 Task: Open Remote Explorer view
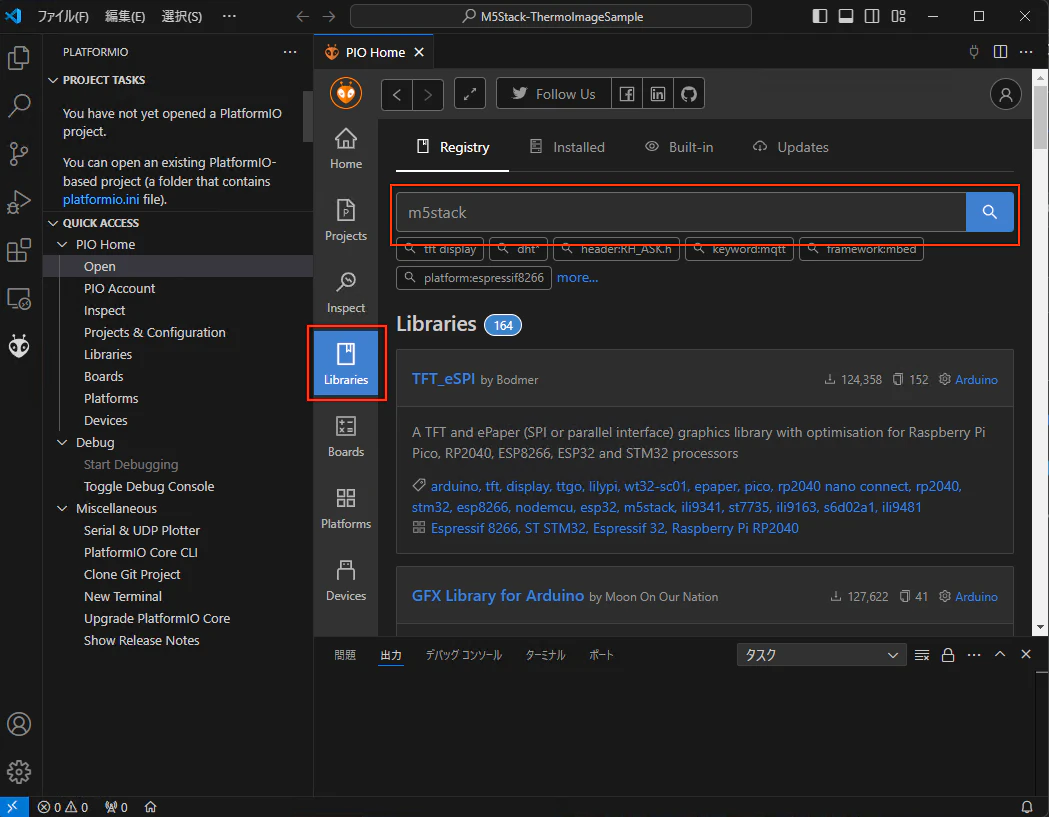pyautogui.click(x=19, y=298)
